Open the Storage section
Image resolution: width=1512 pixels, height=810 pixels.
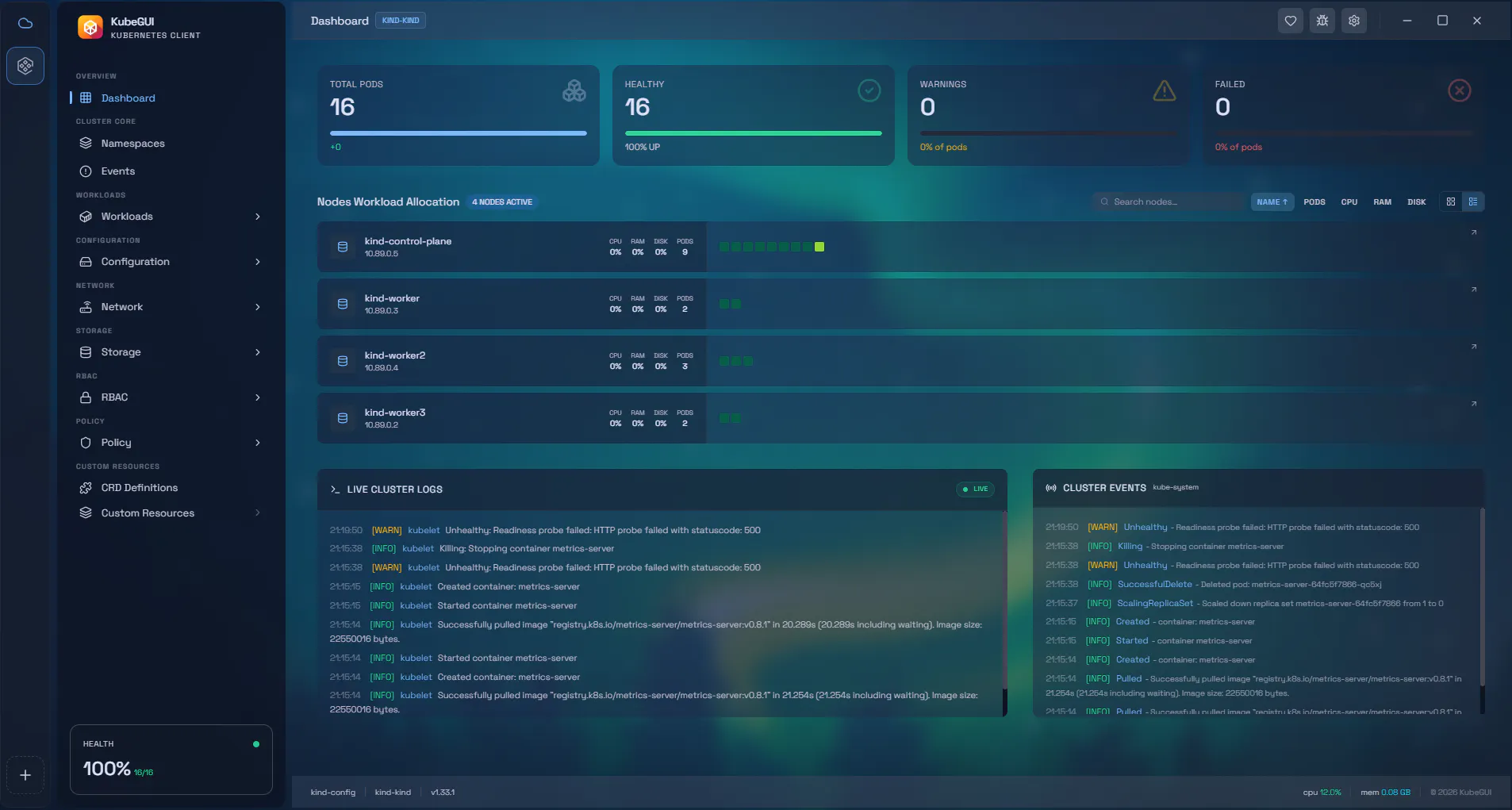tap(170, 352)
